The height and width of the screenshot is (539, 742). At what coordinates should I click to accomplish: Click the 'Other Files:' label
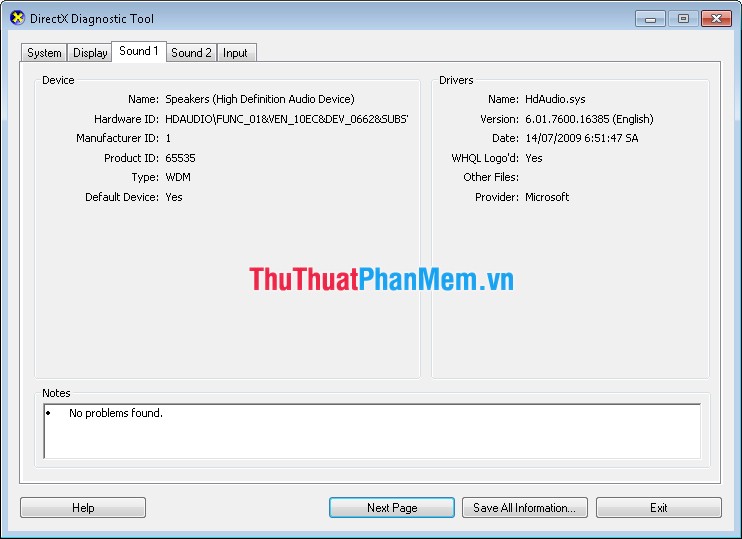click(x=491, y=177)
